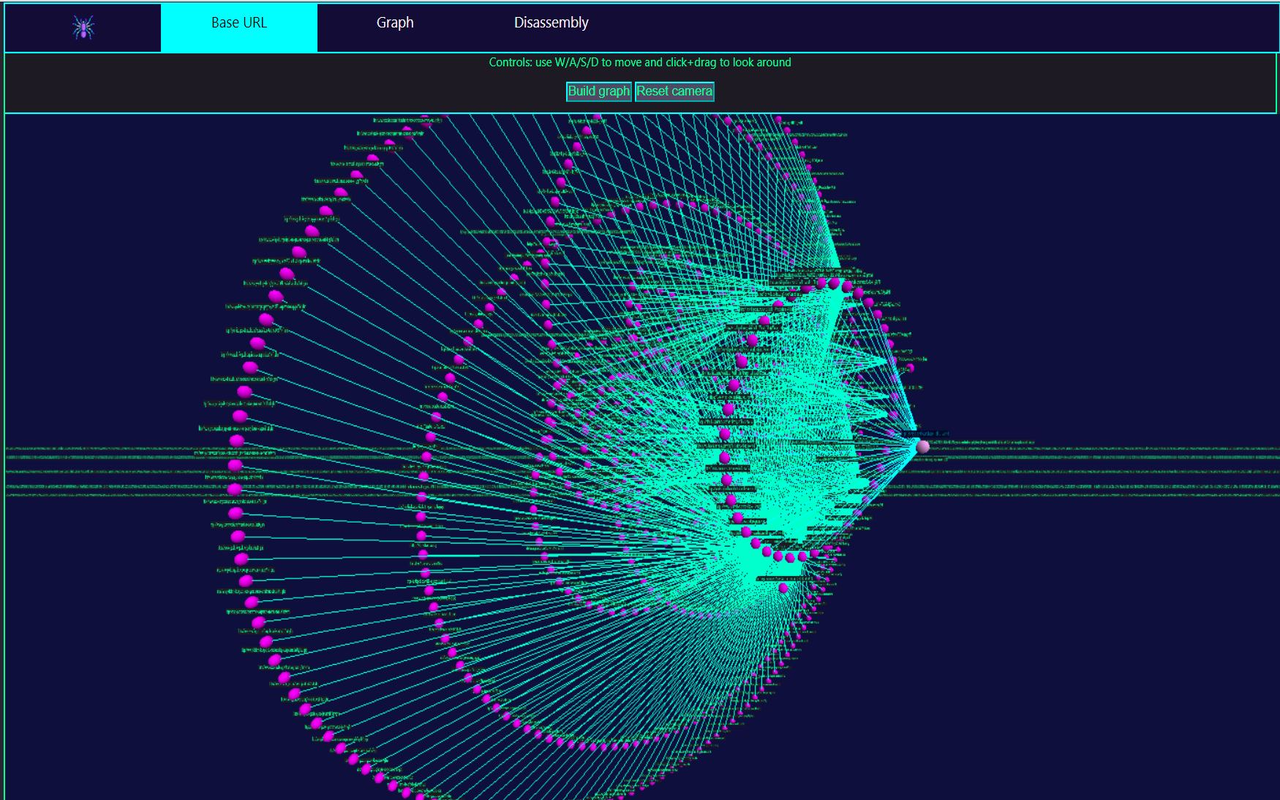Screen dimensions: 1280x800
Task: Pick the isolated magenta node above the pink hub
Action: click(910, 368)
